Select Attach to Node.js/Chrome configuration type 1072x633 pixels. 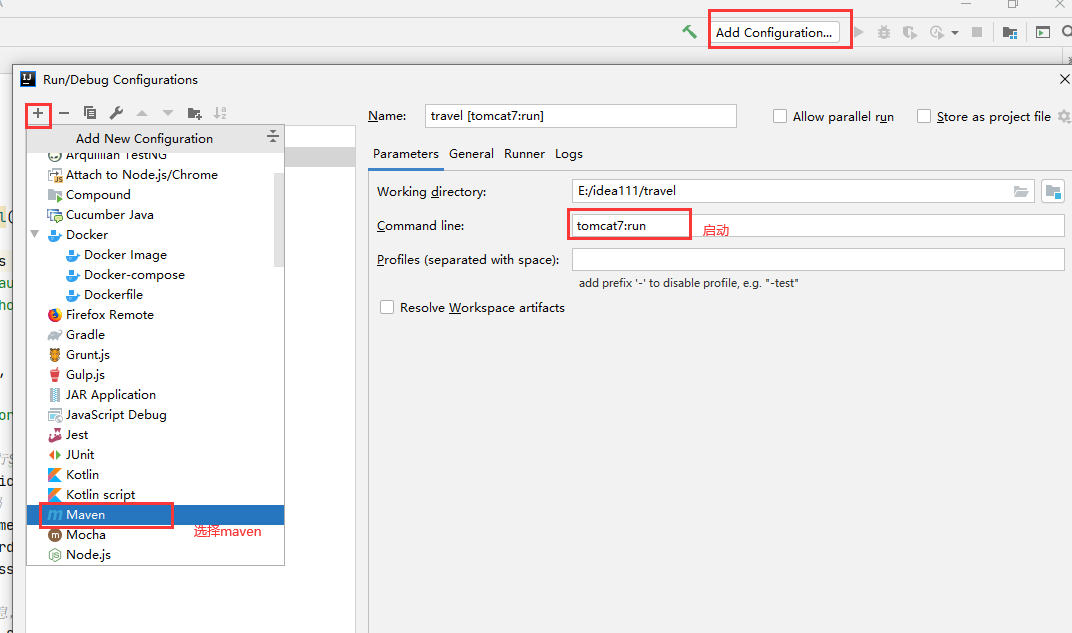coord(155,174)
